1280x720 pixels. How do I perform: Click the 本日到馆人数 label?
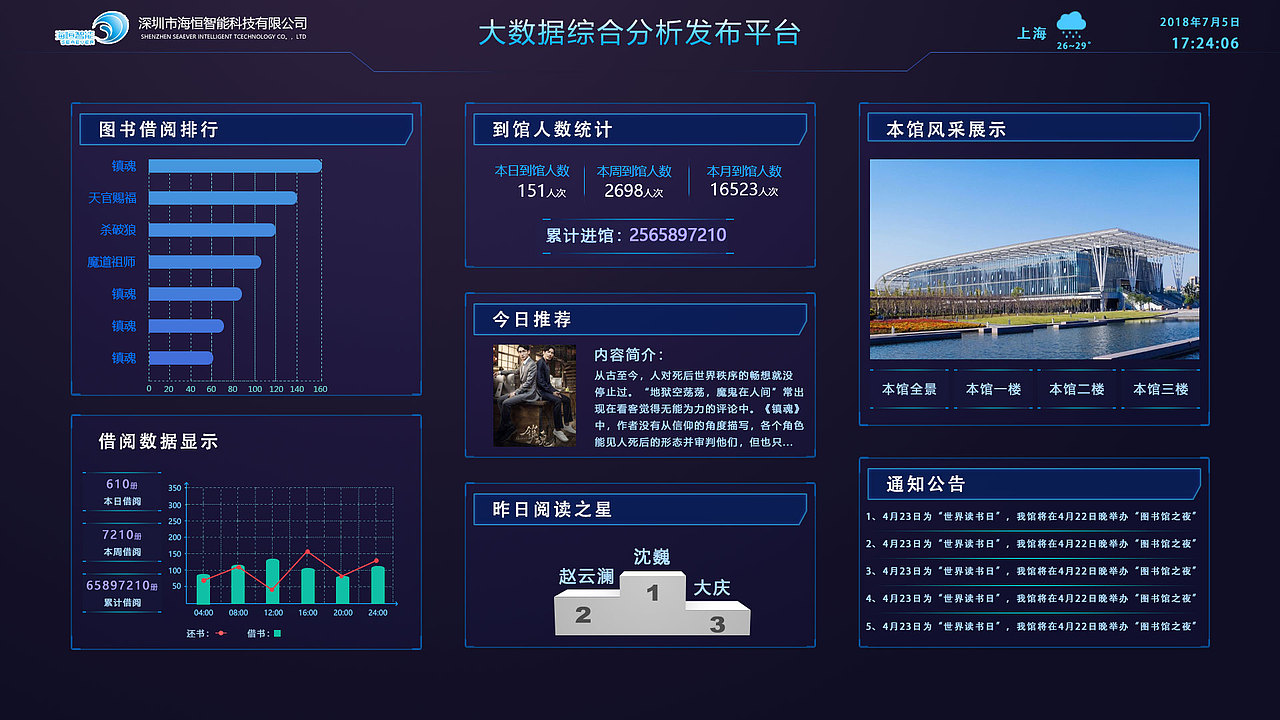(532, 171)
